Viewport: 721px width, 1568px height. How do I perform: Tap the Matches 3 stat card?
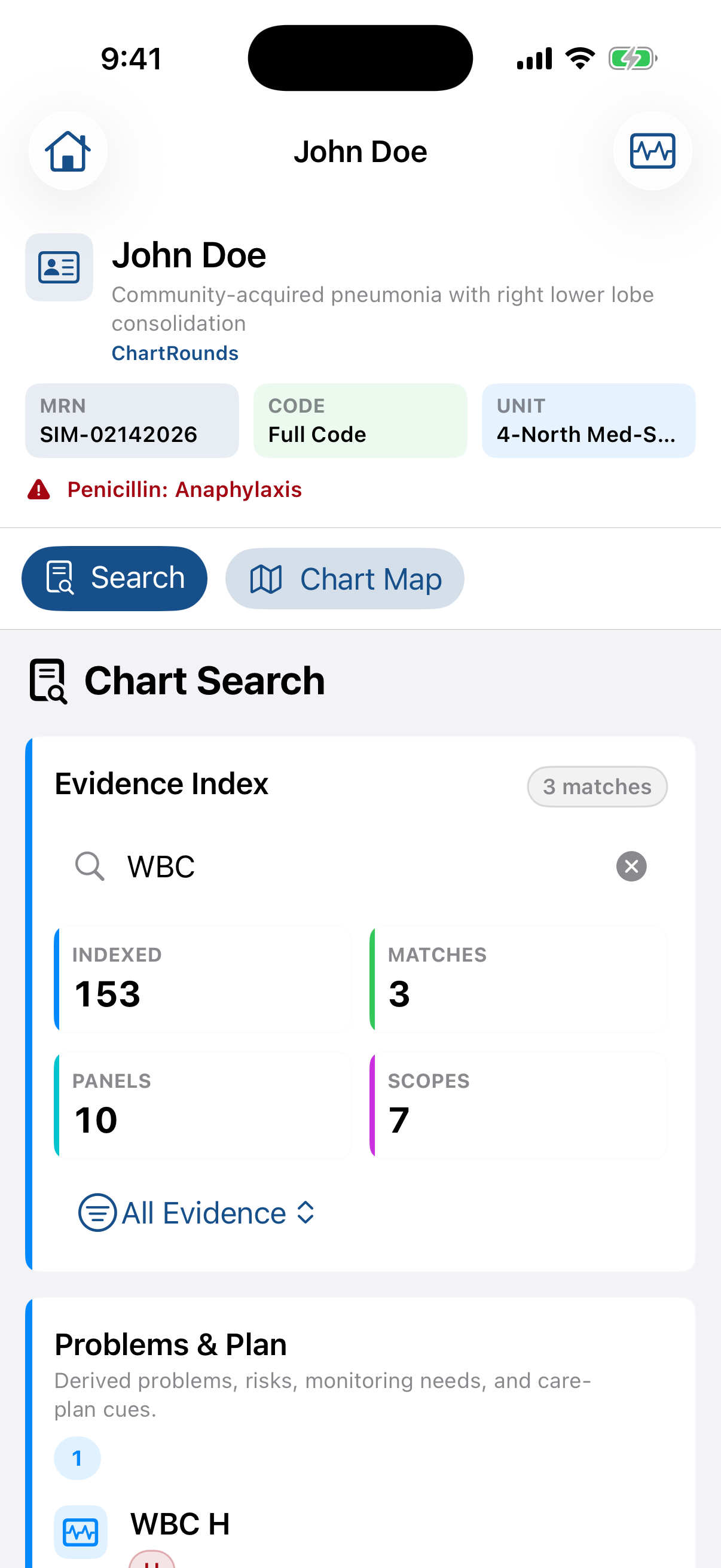[518, 980]
